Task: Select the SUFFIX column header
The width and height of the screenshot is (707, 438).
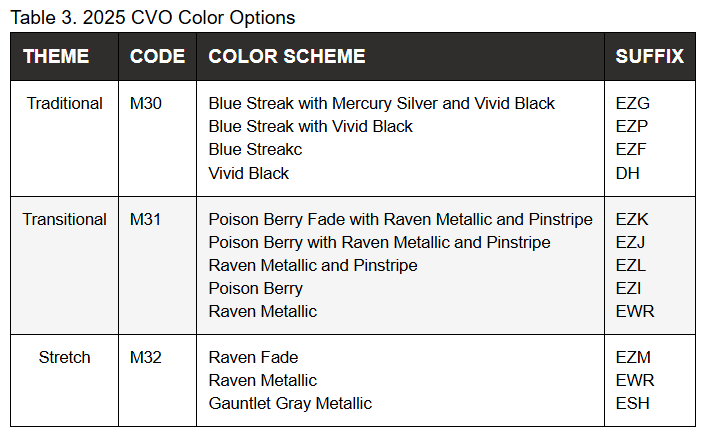Action: click(x=650, y=57)
